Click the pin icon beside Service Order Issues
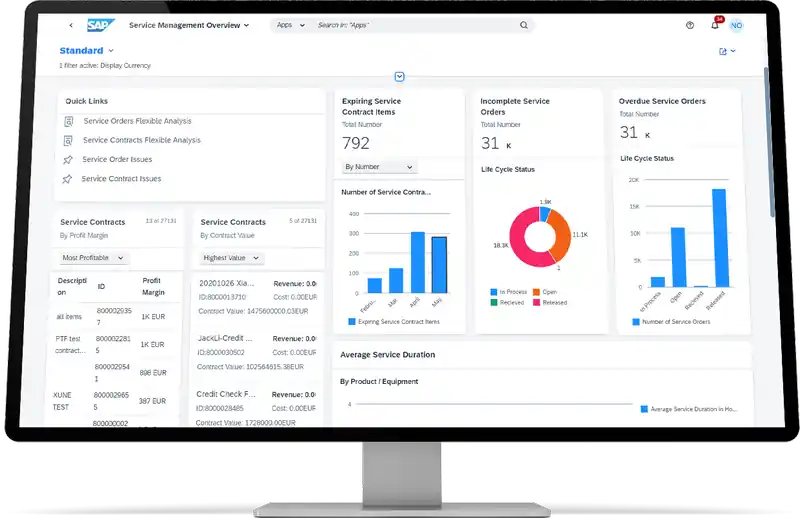800x518 pixels. [x=68, y=160]
